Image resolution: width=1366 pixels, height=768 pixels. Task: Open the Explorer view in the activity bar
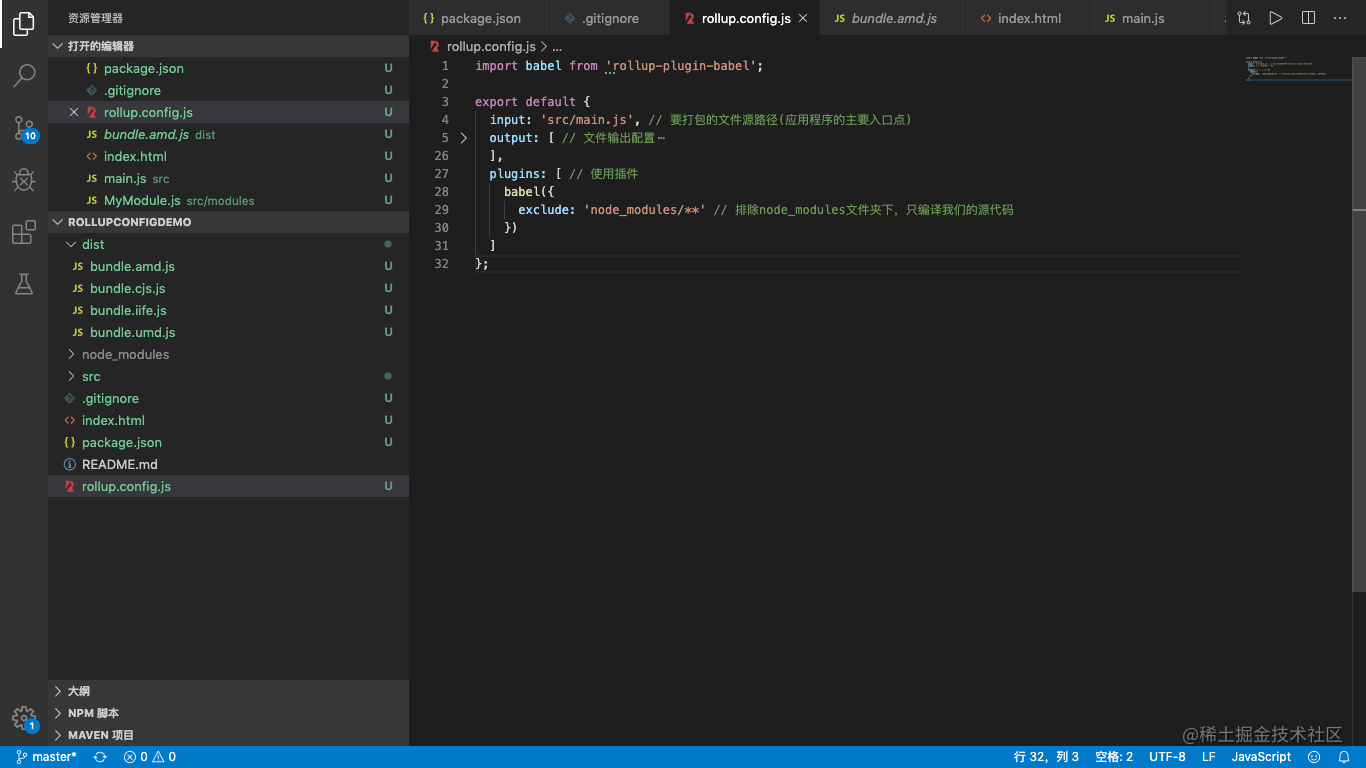click(x=24, y=24)
